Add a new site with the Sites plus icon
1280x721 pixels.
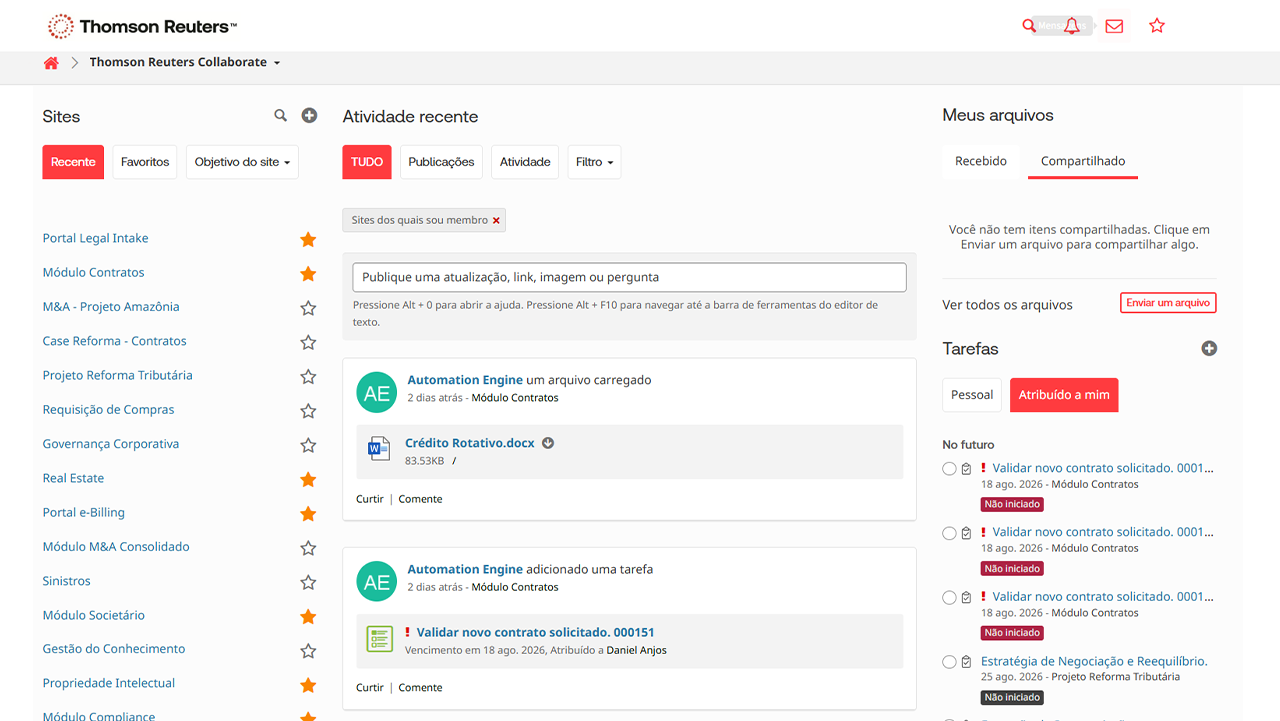[x=310, y=116]
